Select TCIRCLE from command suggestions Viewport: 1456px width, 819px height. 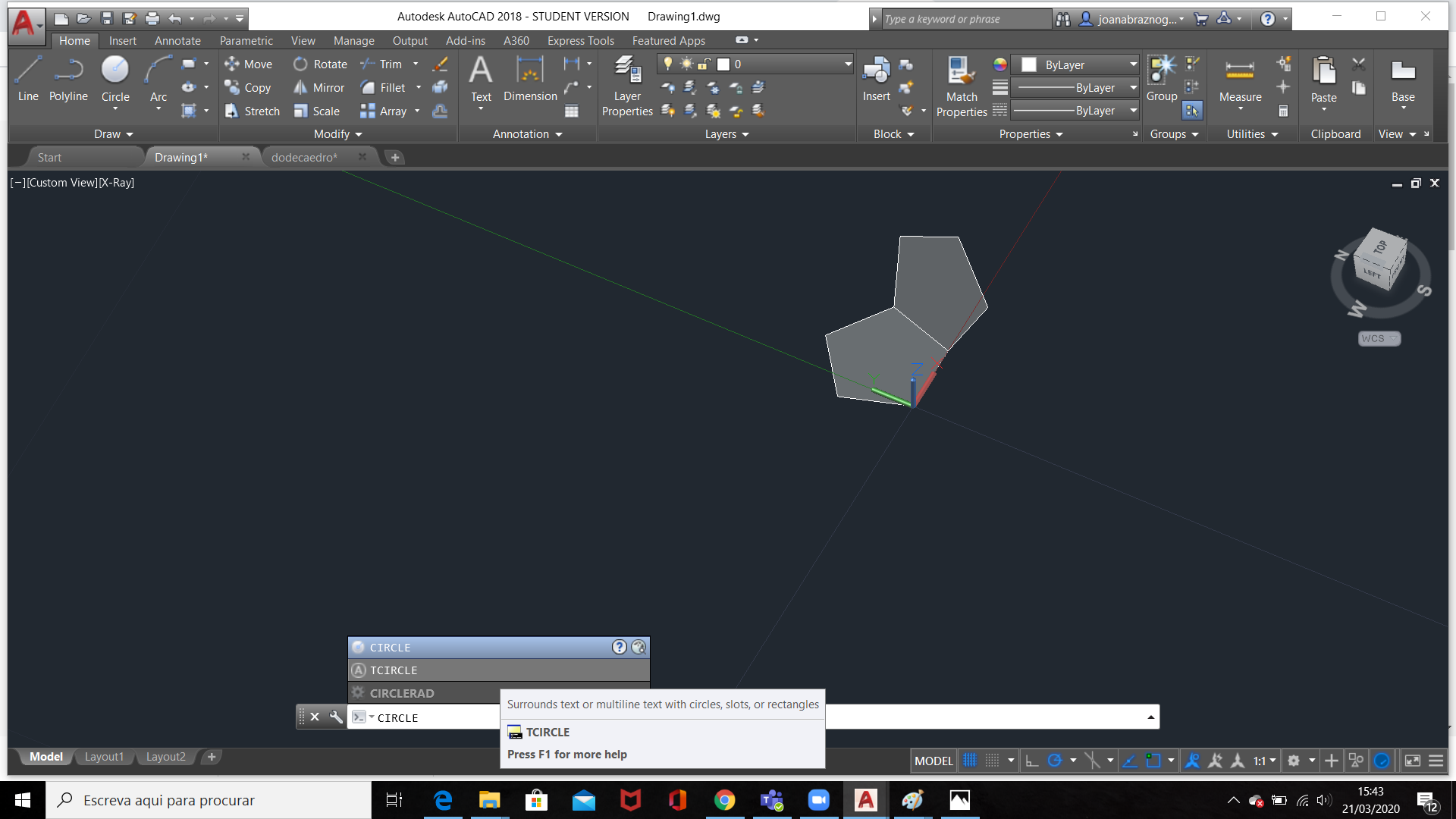point(498,670)
